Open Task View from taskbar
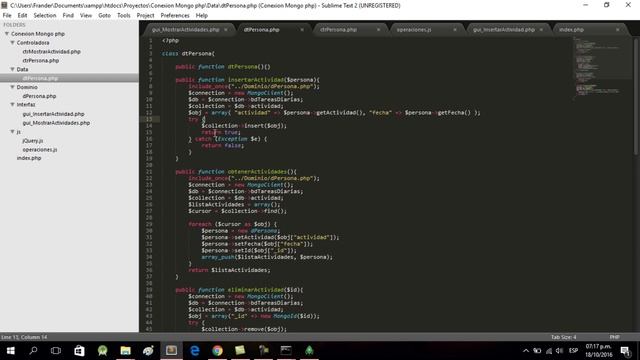Viewport: 640px width, 360px height. coord(56,351)
